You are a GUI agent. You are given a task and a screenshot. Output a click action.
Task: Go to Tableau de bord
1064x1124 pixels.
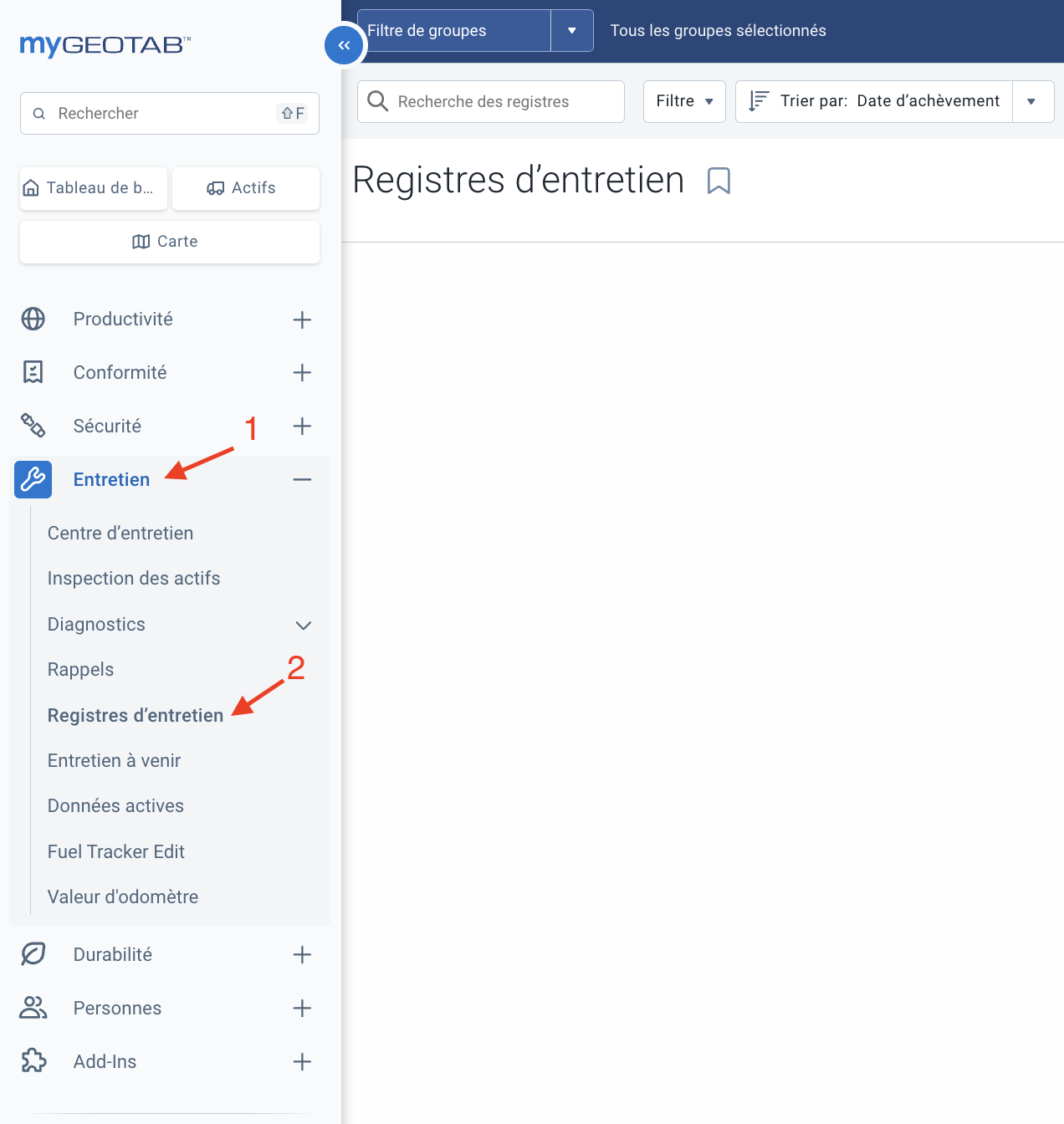[94, 188]
